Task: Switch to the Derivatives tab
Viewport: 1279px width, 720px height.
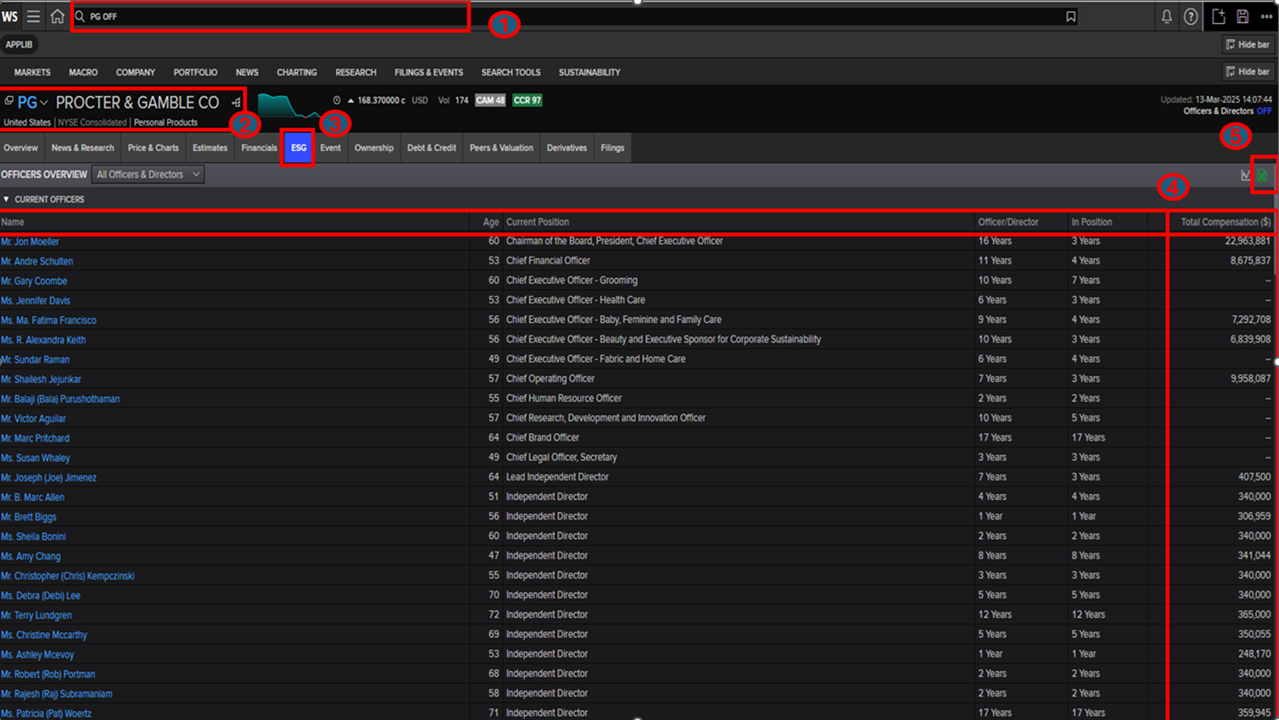Action: pos(567,148)
